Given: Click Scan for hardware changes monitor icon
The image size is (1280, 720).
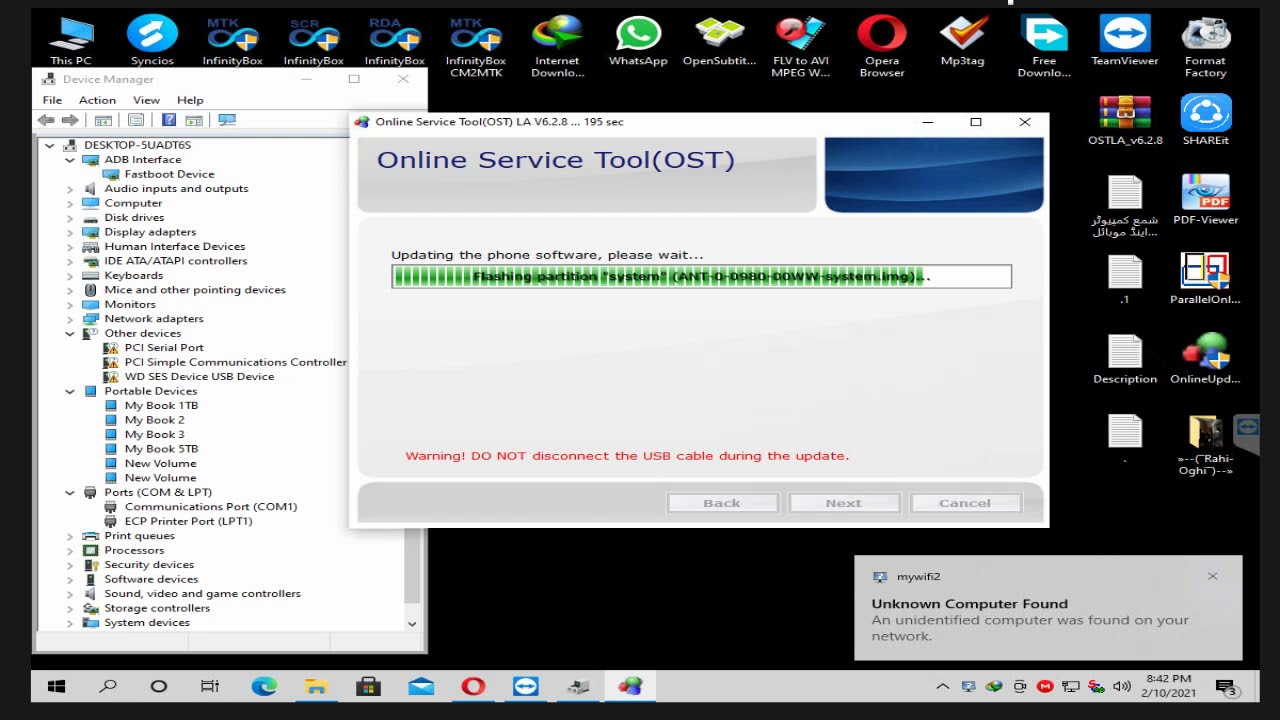Looking at the screenshot, I should [227, 120].
